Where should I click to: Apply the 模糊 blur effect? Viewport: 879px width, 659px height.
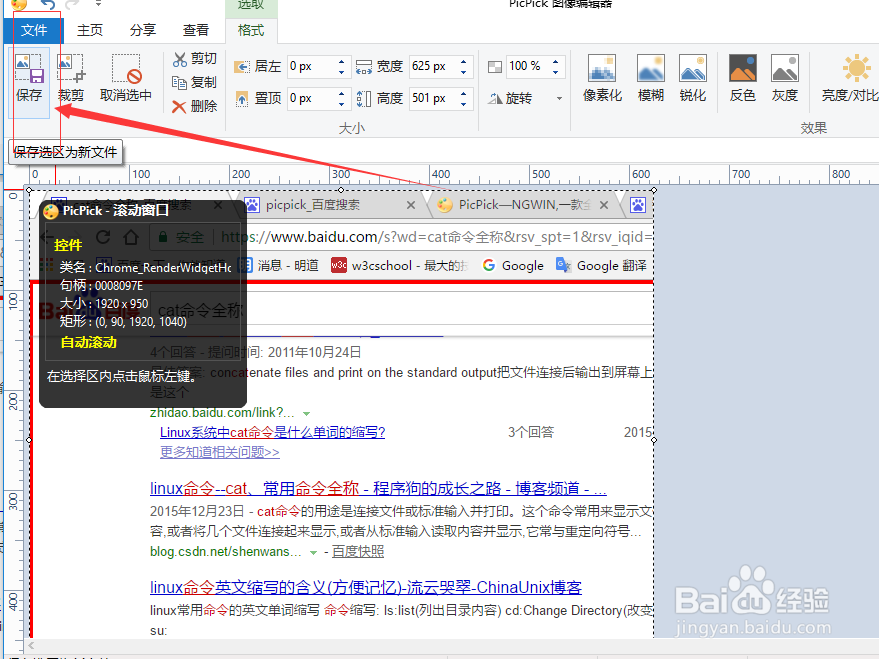point(651,78)
